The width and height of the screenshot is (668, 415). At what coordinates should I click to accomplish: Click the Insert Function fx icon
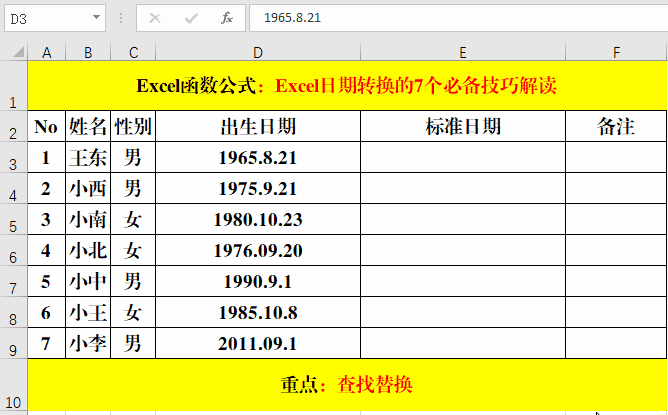(x=227, y=18)
